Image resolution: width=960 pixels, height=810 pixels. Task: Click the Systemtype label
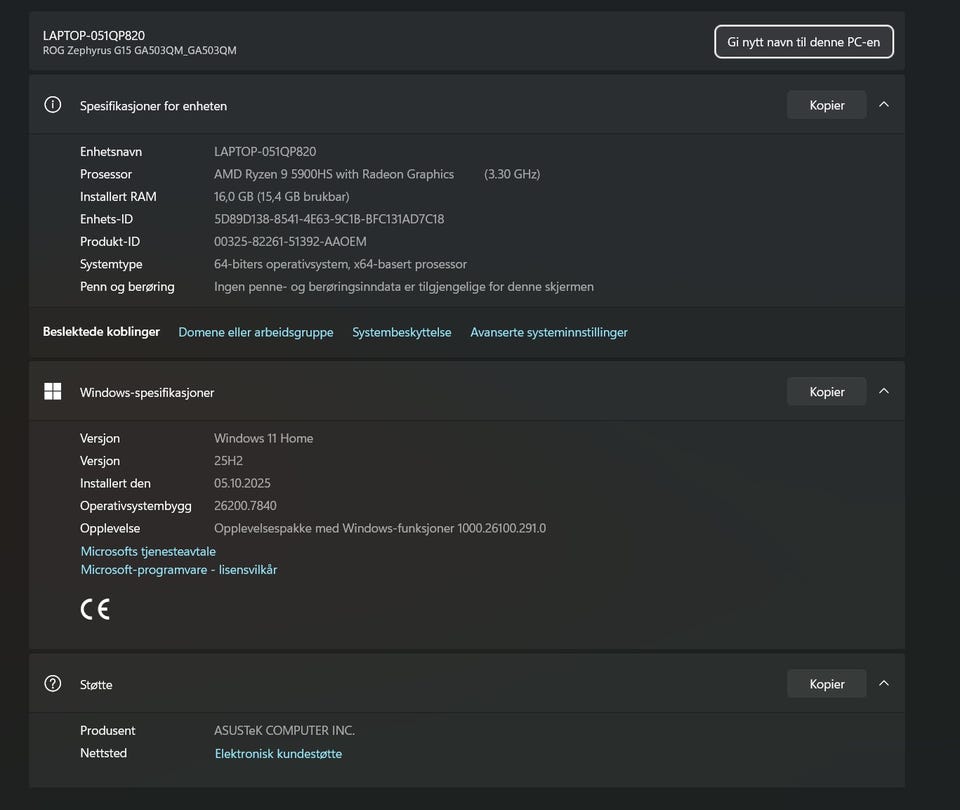point(111,264)
